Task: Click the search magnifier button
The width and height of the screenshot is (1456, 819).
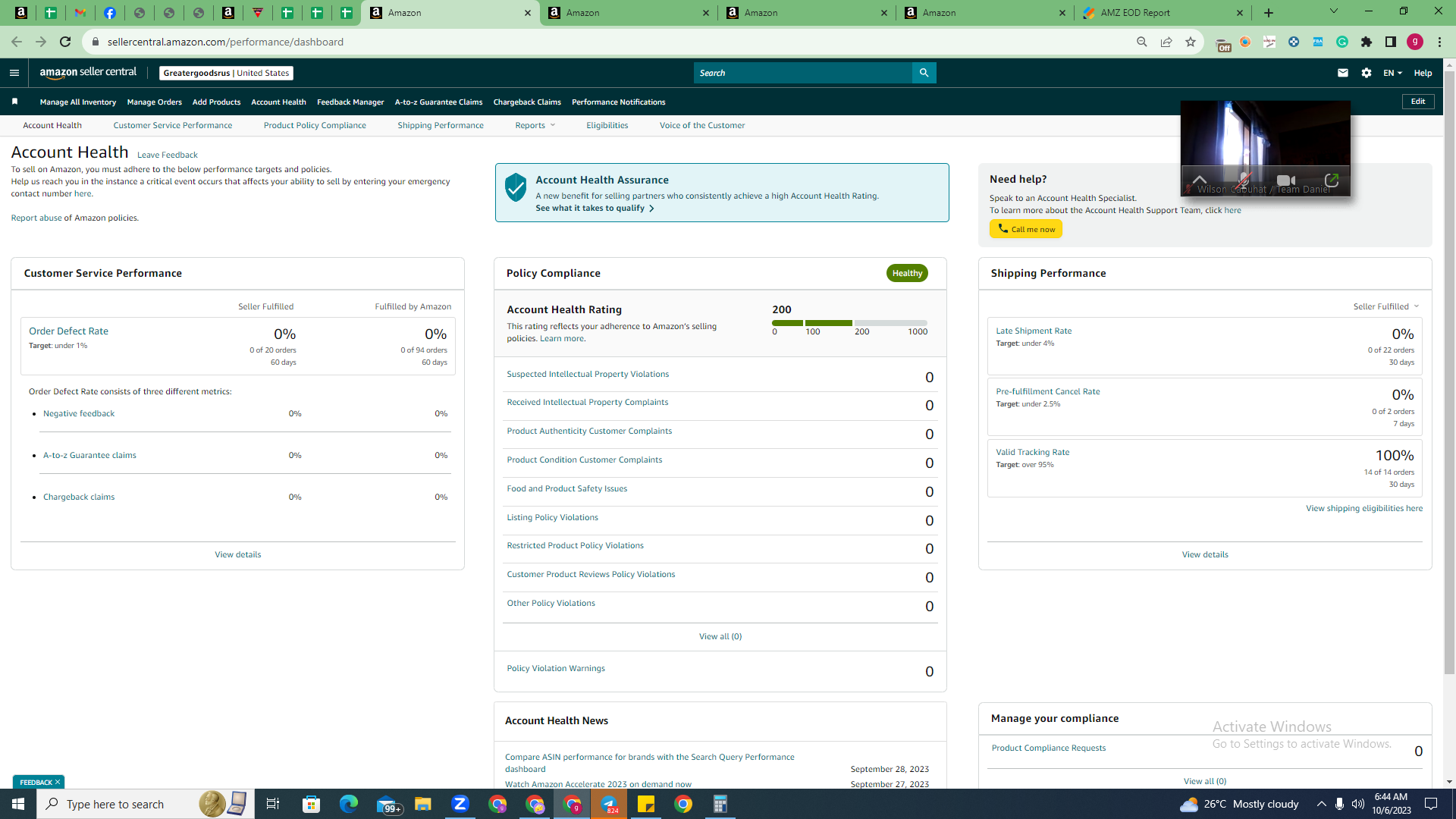Action: pyautogui.click(x=924, y=73)
